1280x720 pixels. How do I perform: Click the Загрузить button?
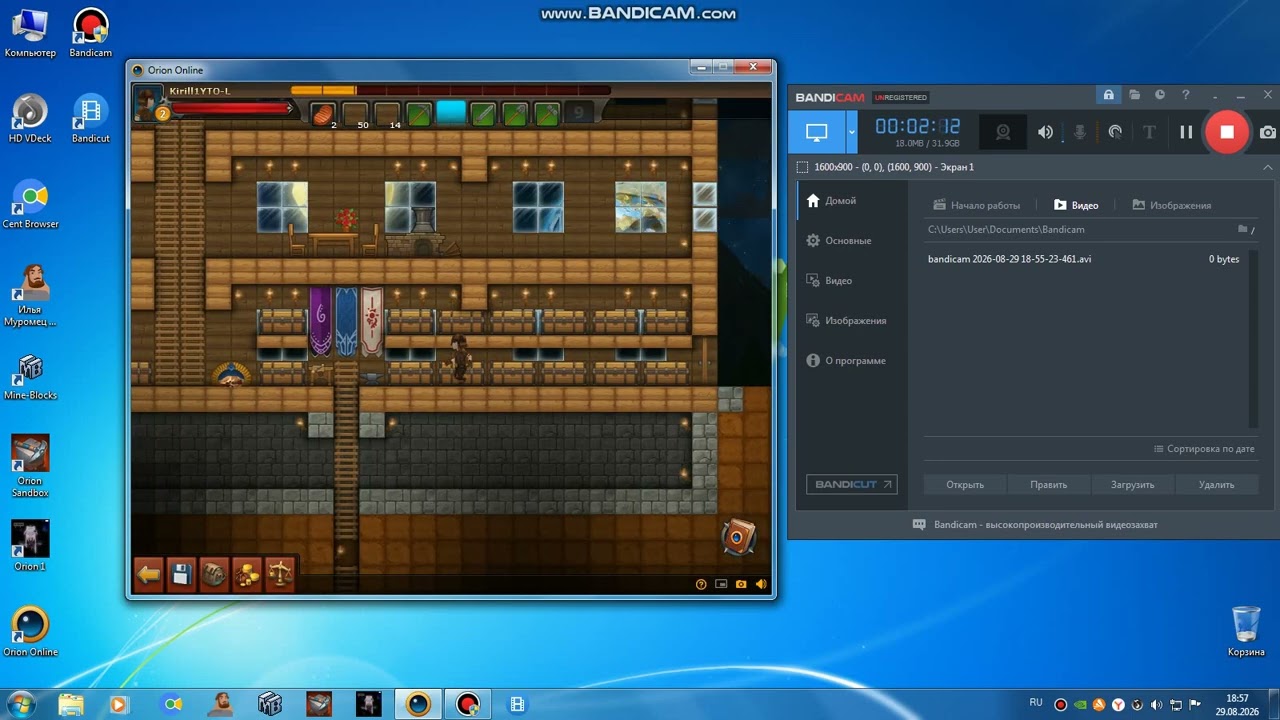[1133, 484]
